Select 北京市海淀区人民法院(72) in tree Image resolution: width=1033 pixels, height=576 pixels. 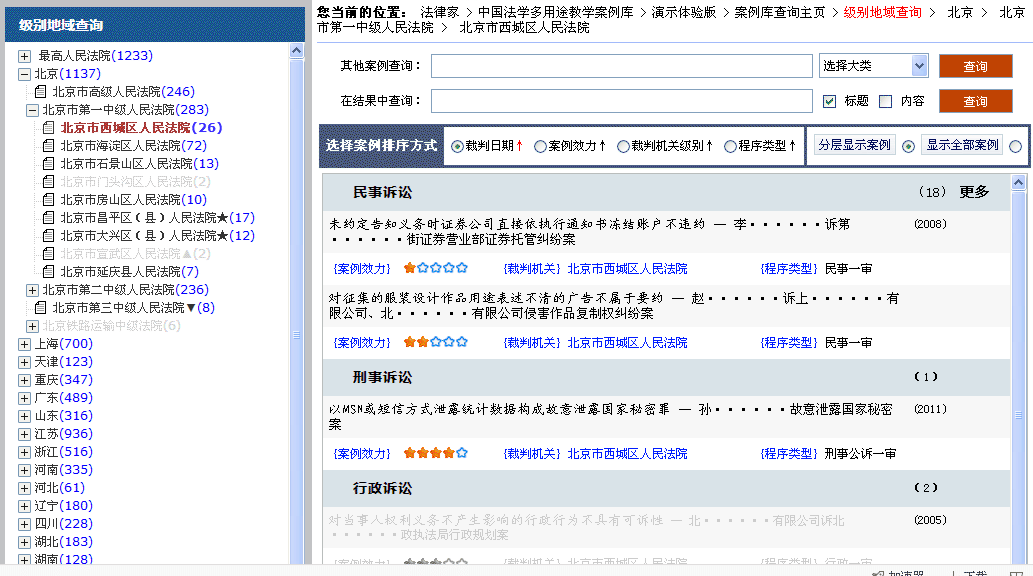tap(134, 146)
